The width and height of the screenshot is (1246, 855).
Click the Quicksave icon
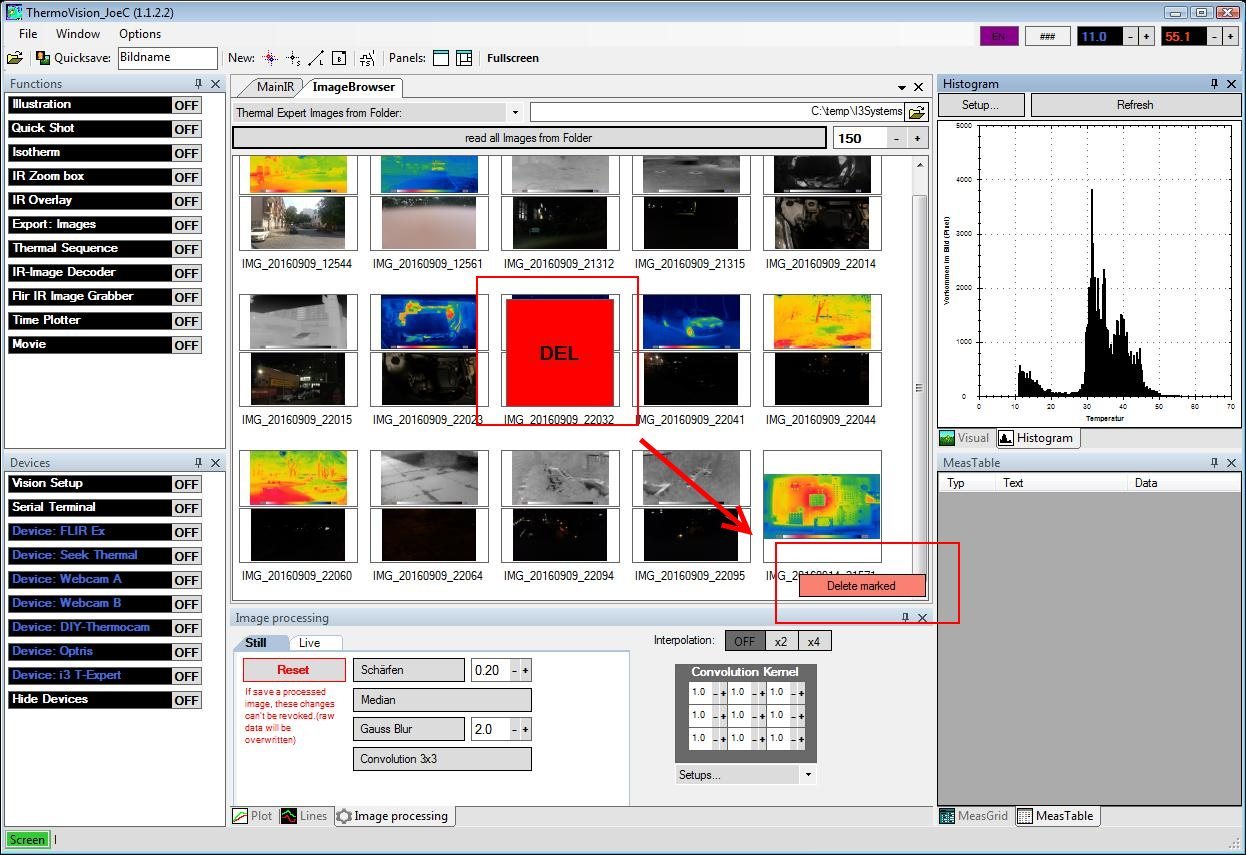coord(43,58)
